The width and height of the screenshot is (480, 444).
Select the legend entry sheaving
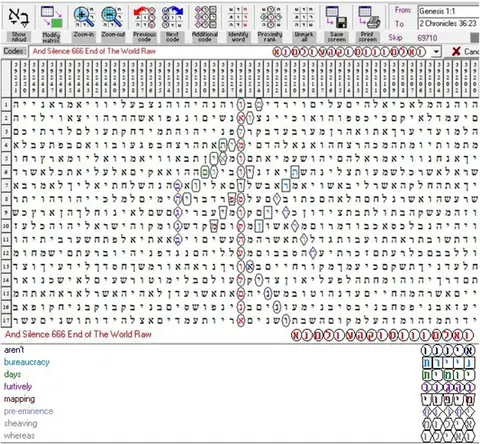(20, 423)
